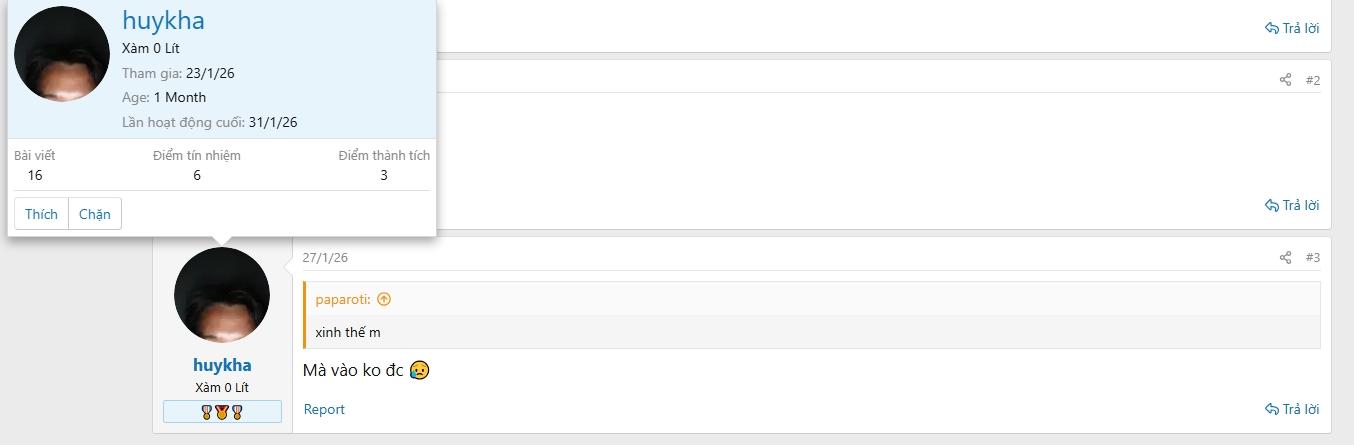1354x445 pixels.
Task: Click Trả lời on post #3
Action: (1292, 409)
